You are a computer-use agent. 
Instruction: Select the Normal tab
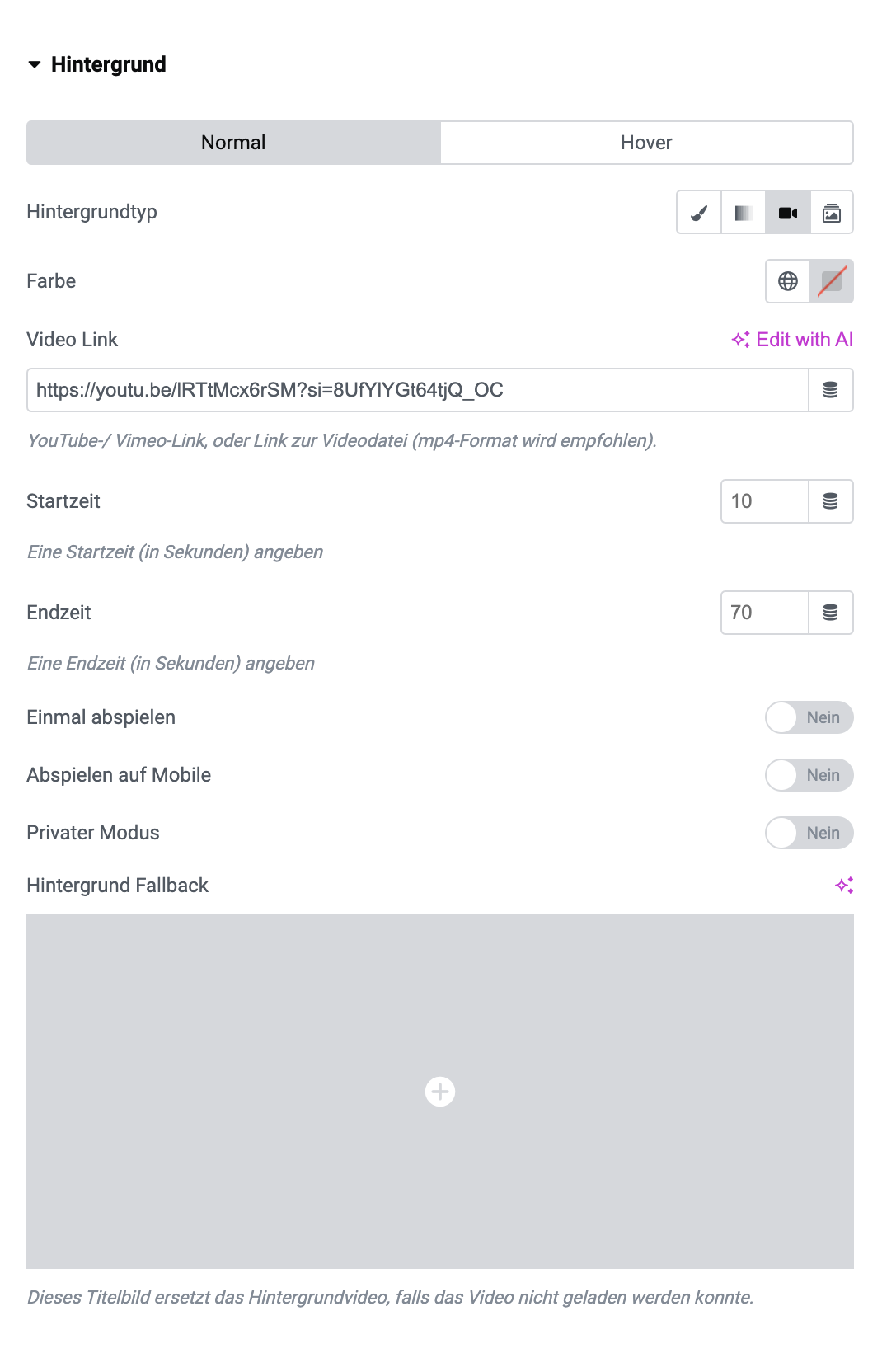tap(233, 143)
